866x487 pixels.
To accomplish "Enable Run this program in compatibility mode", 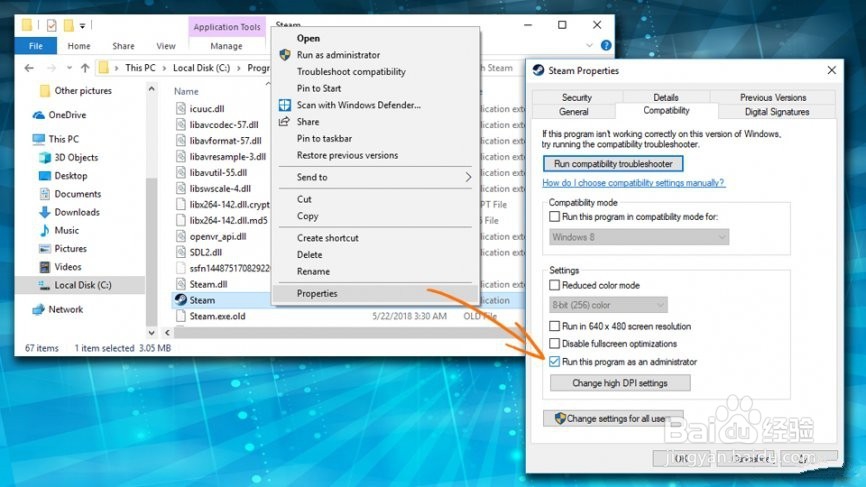I will pos(555,216).
